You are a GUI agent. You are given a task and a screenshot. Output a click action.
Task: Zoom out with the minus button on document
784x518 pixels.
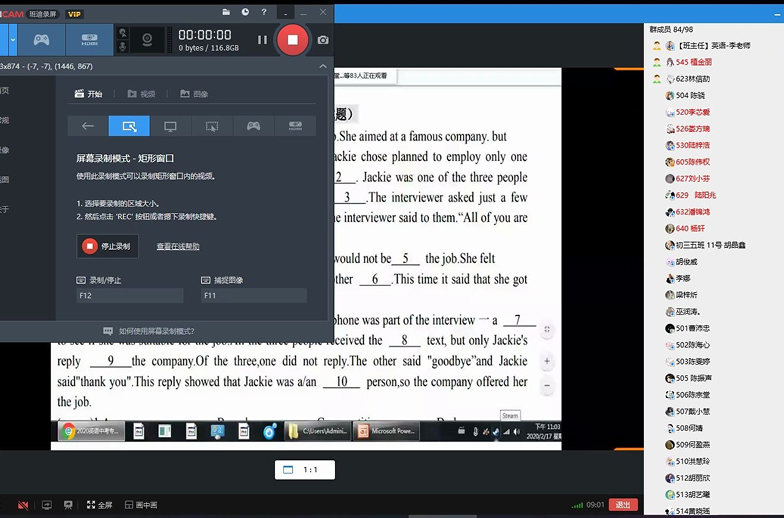(x=547, y=386)
